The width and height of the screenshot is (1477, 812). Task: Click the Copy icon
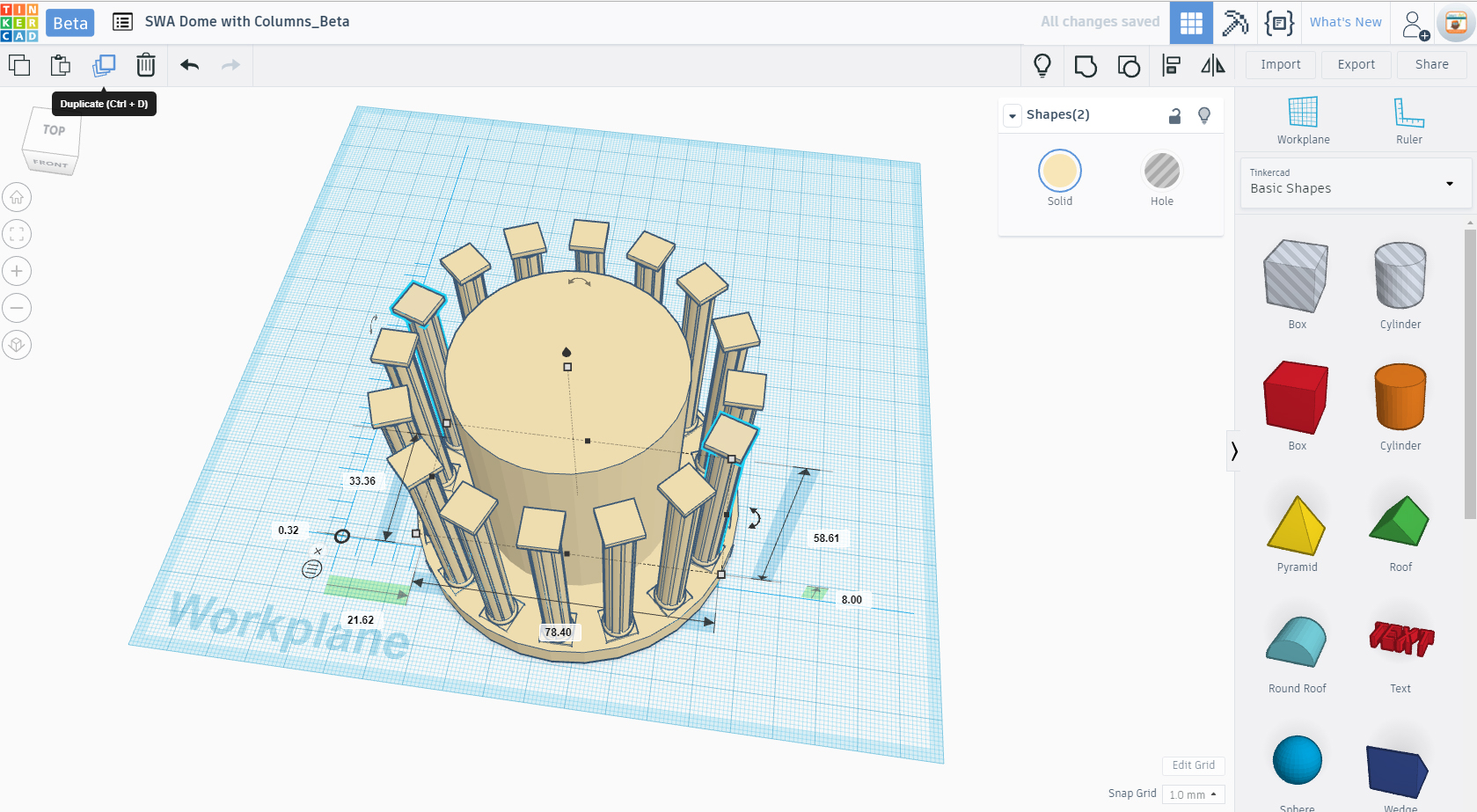(x=19, y=65)
